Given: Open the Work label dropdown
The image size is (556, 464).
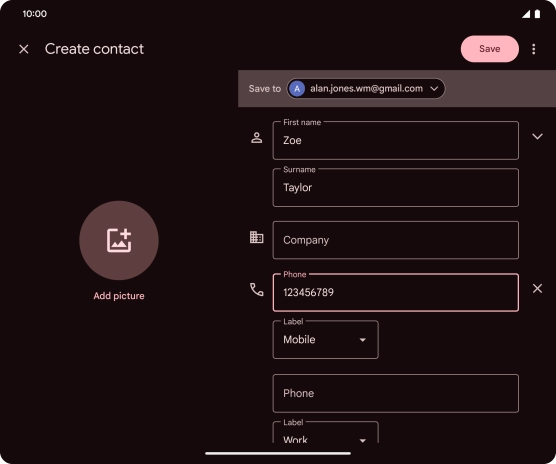Looking at the screenshot, I should coord(326,433).
